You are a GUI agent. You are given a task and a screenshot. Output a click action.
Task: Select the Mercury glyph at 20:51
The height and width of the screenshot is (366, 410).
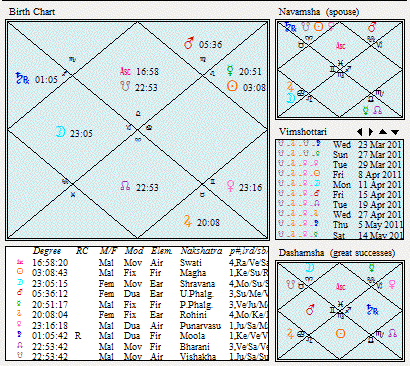point(230,70)
